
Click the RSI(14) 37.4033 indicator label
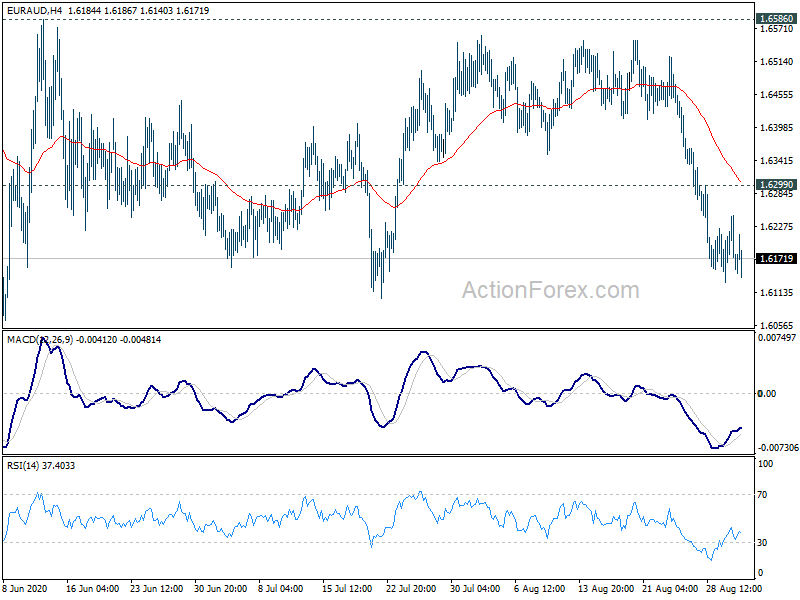pyautogui.click(x=41, y=465)
